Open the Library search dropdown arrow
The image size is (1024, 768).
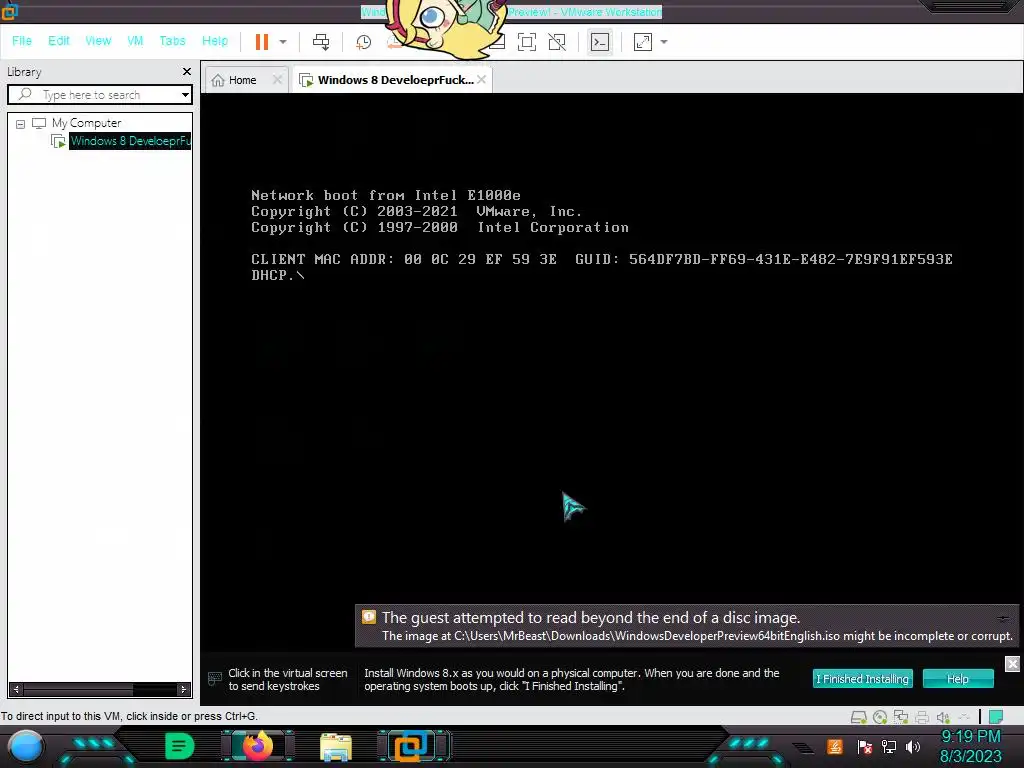pyautogui.click(x=185, y=95)
